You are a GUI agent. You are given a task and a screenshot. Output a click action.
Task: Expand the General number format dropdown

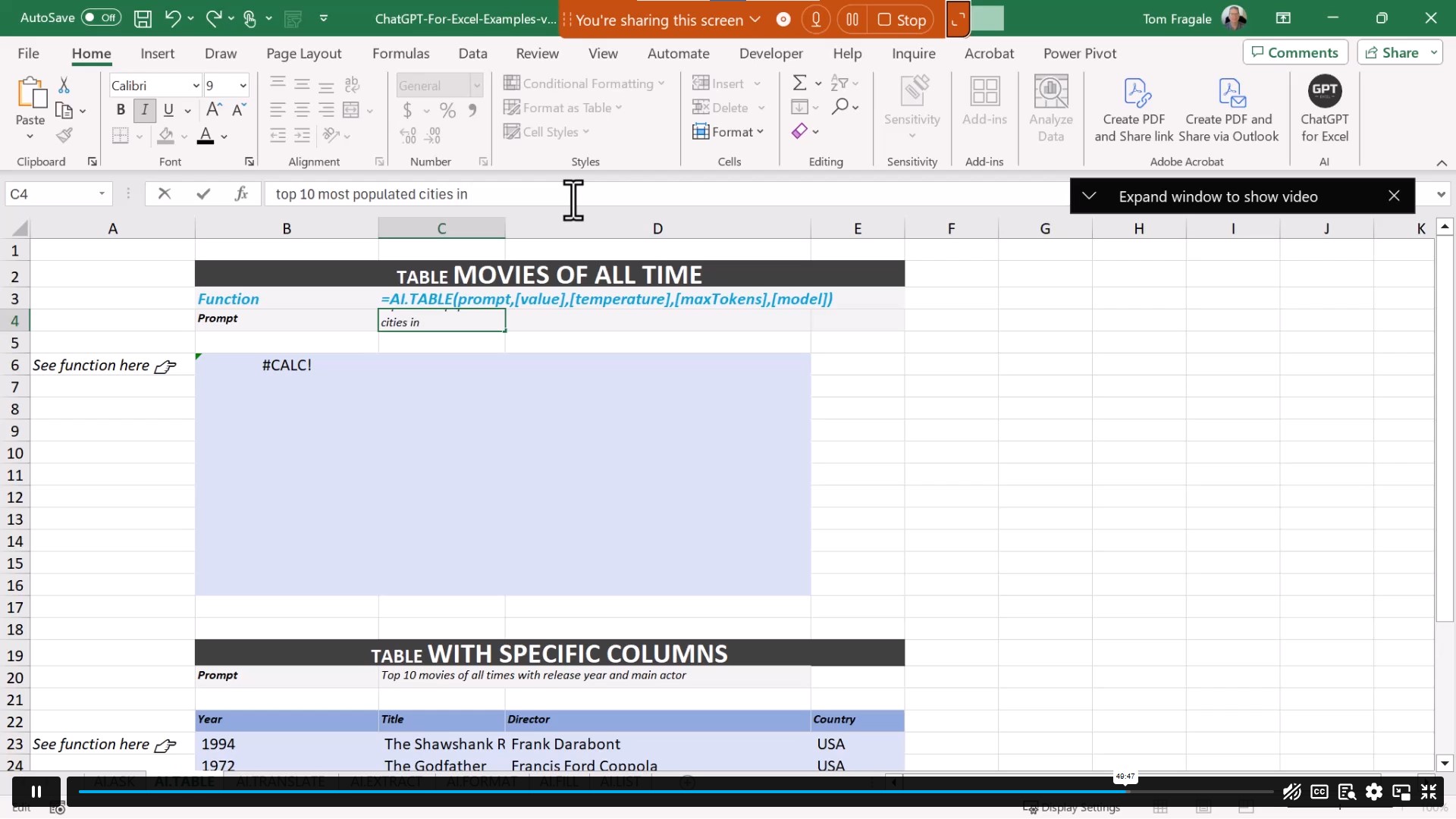coord(478,85)
